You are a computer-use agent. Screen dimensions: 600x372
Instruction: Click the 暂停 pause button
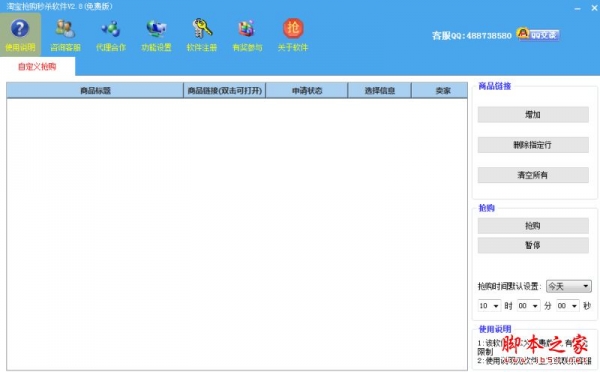click(533, 245)
